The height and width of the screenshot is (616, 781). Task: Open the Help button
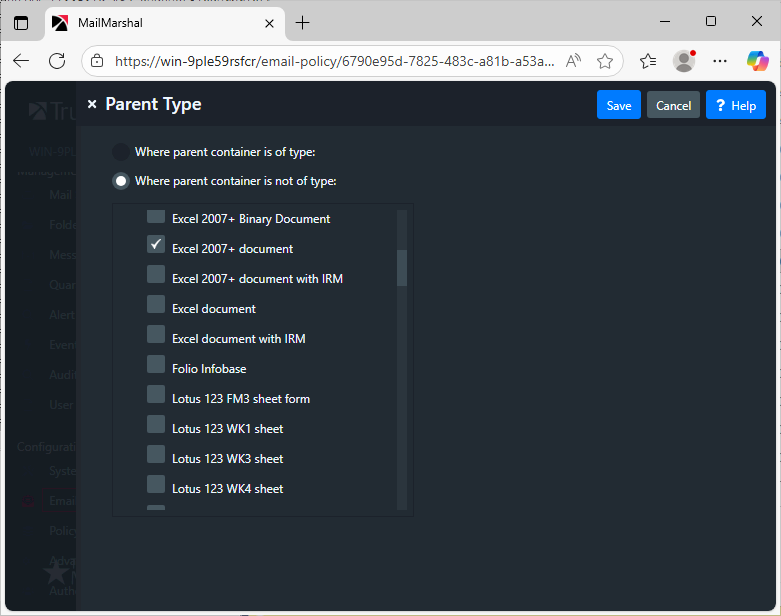click(x=735, y=105)
